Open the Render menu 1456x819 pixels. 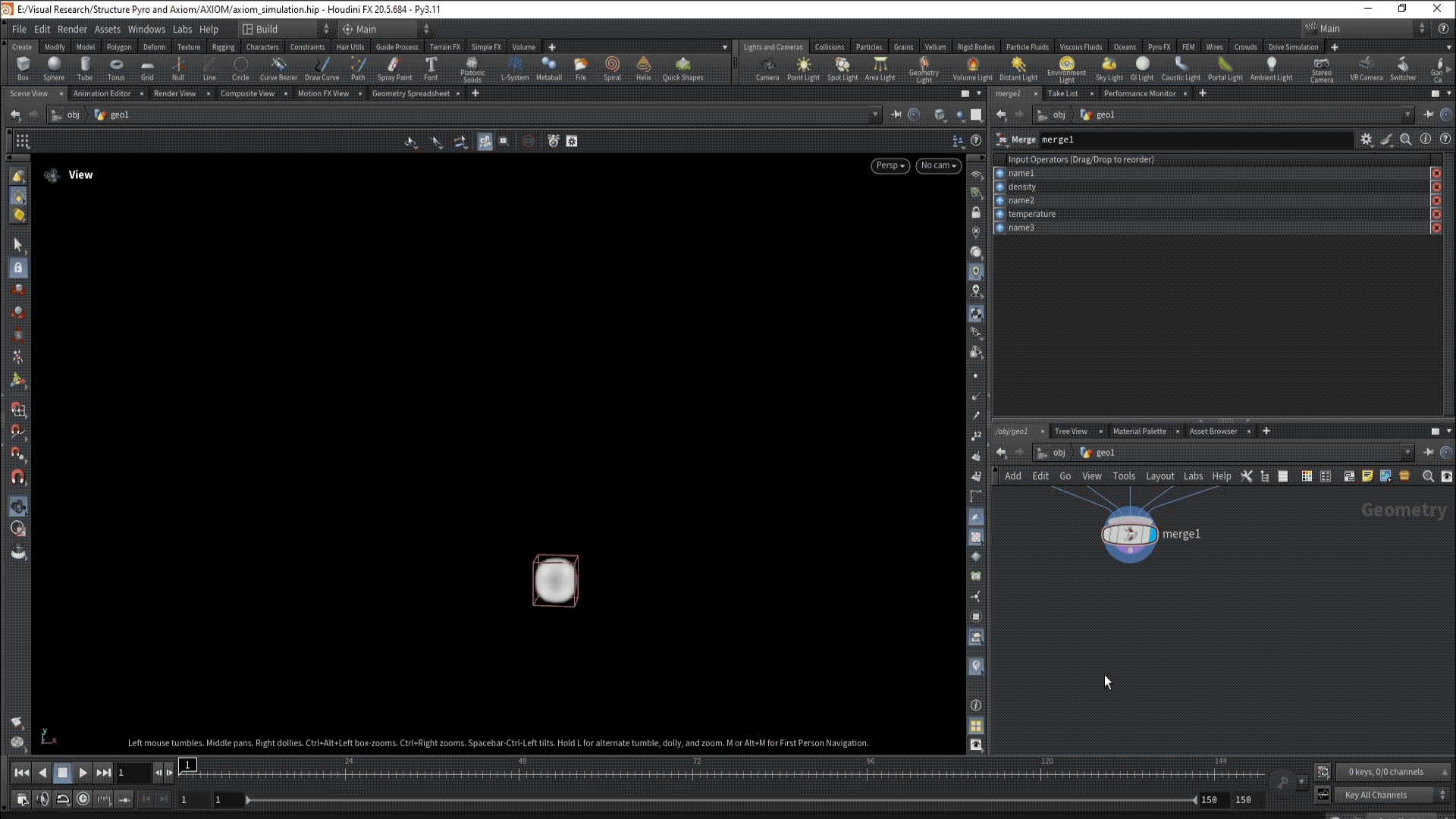tap(72, 29)
